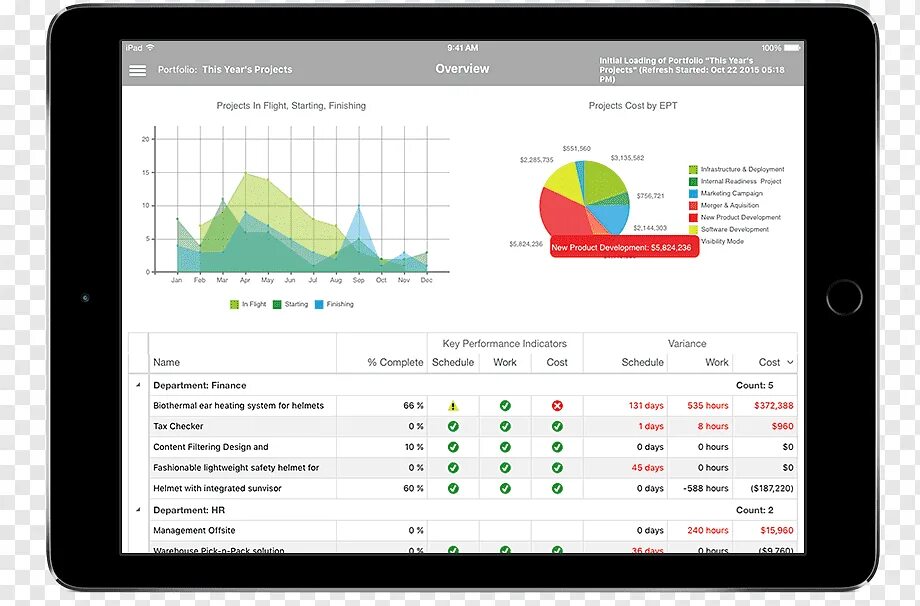Tap the battery indicator icon
The image size is (920, 606).
[x=792, y=48]
